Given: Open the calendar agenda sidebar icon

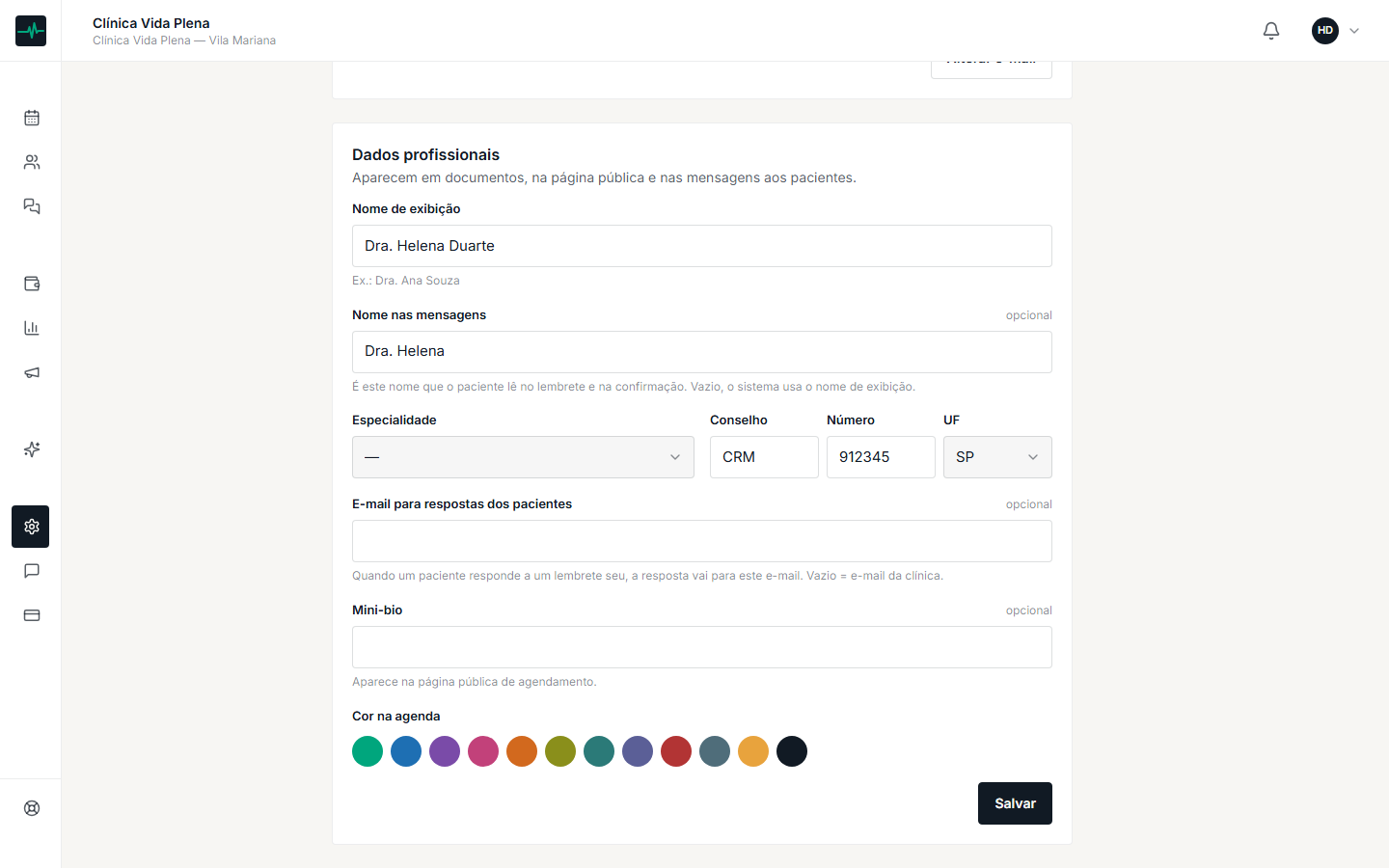Looking at the screenshot, I should tap(31, 118).
